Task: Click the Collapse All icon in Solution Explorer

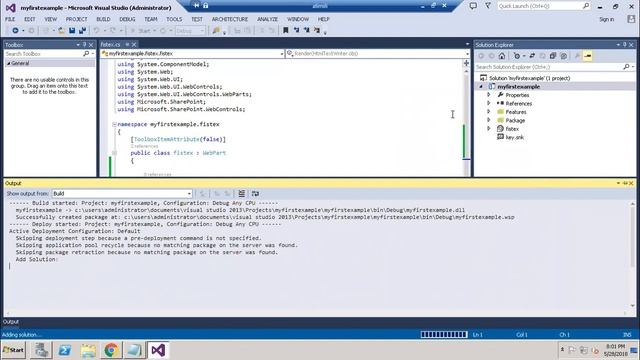Action: pos(553,56)
